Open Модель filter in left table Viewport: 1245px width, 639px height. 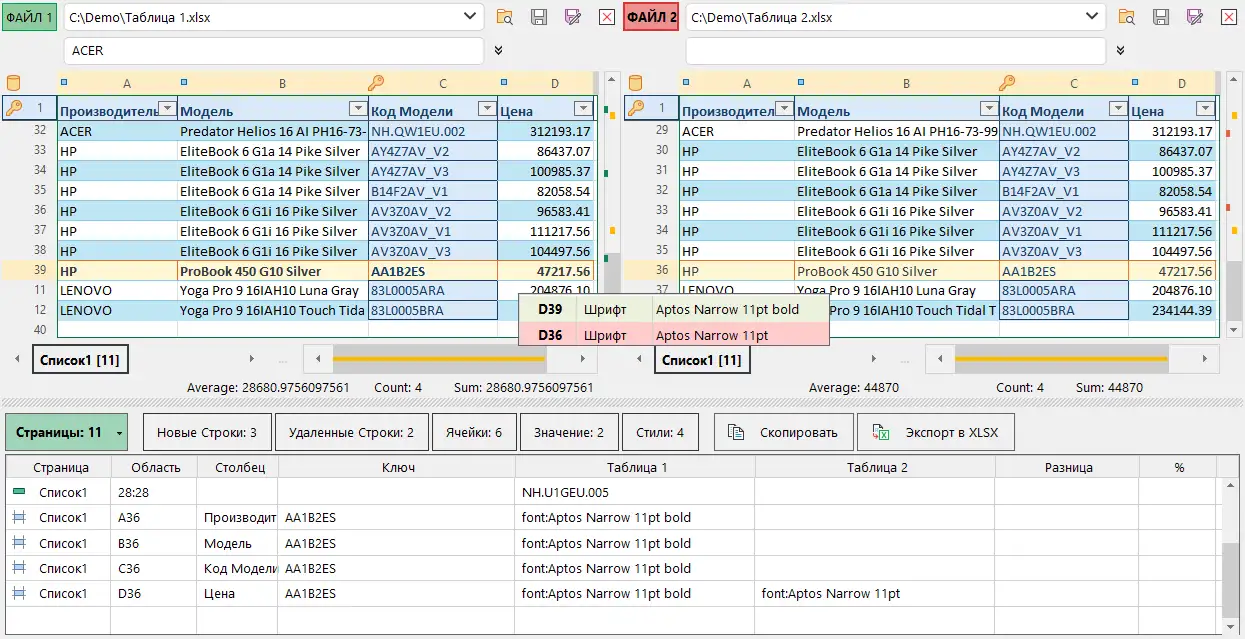click(x=358, y=109)
